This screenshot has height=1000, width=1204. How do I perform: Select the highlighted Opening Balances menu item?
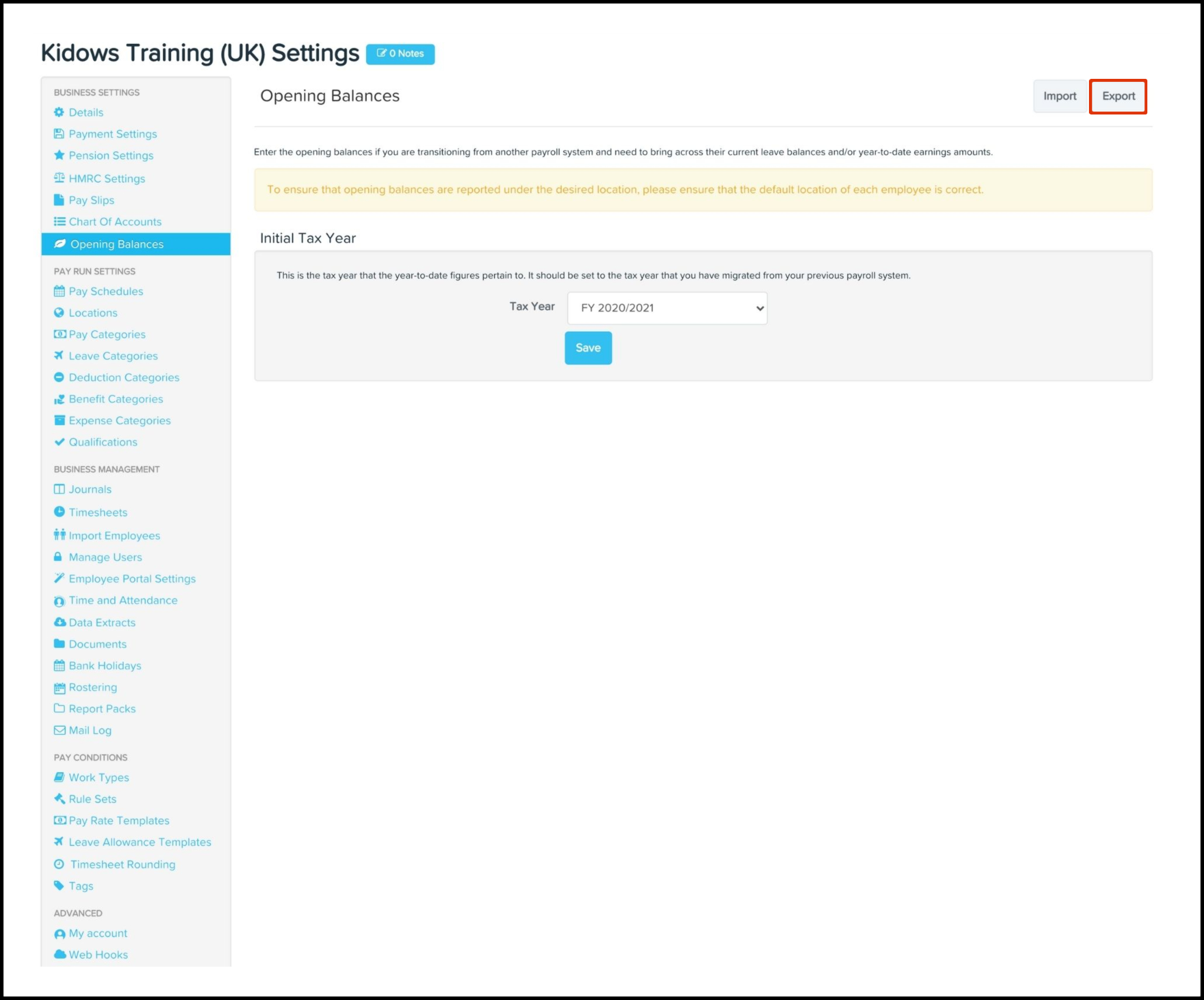click(x=117, y=244)
